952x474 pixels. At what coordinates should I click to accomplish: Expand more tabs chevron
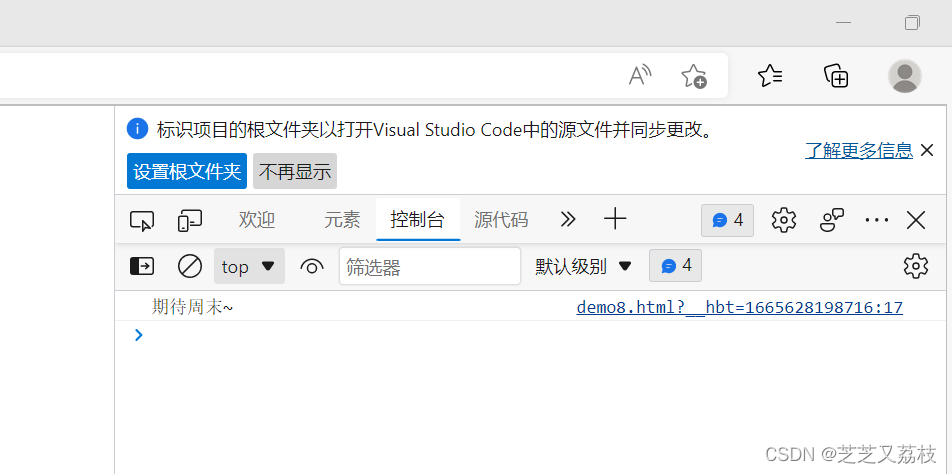pyautogui.click(x=568, y=219)
